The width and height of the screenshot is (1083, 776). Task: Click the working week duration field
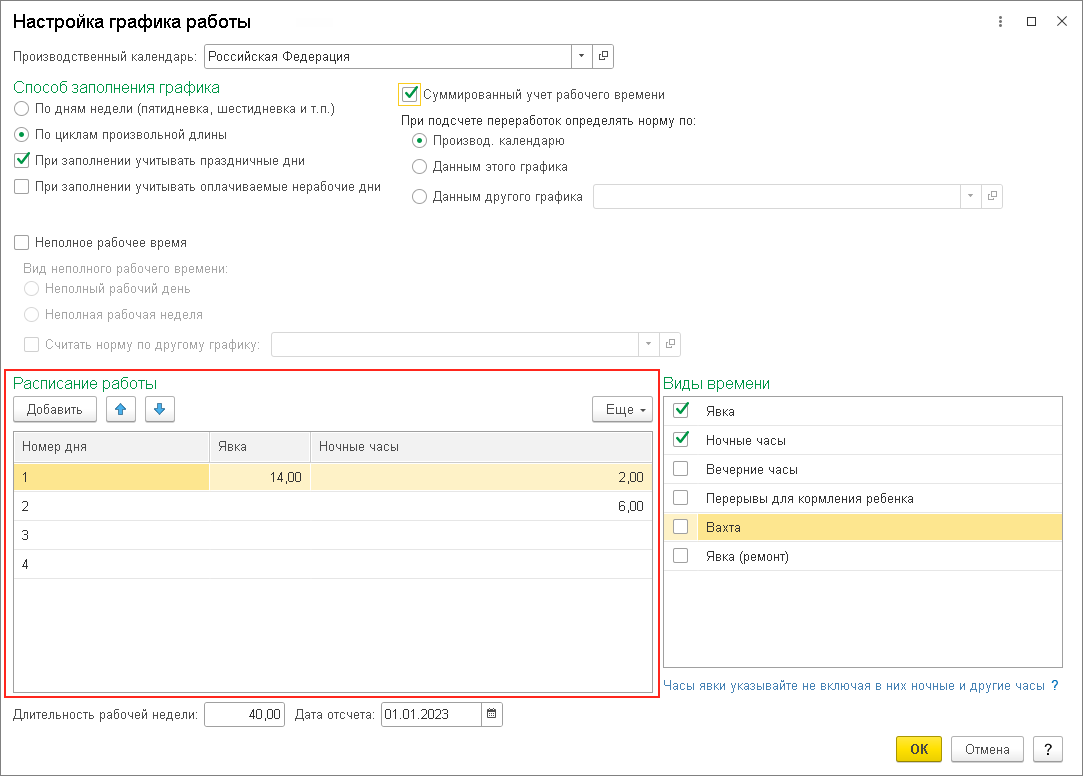click(x=244, y=714)
